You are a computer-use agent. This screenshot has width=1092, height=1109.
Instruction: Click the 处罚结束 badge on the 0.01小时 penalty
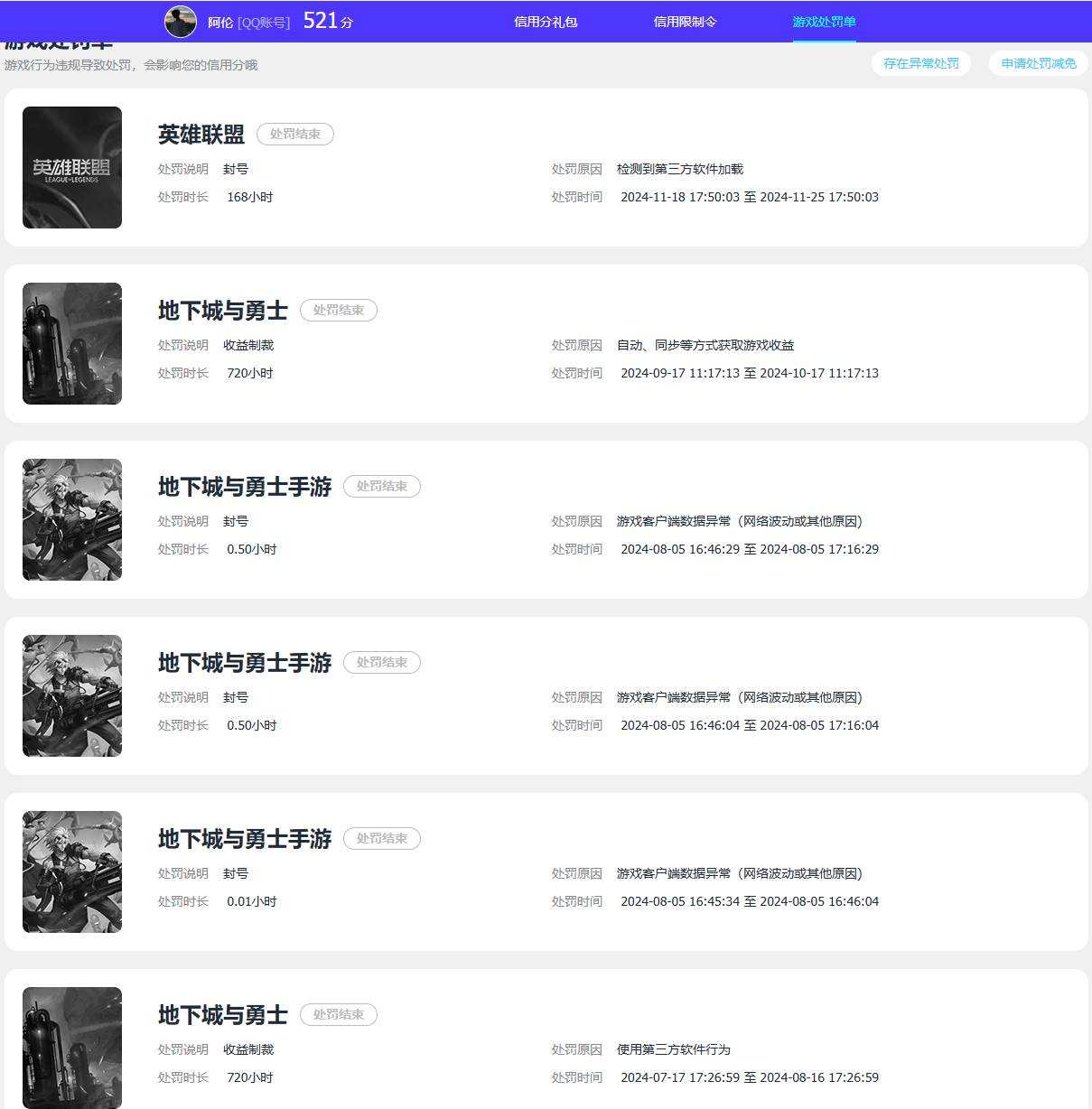click(x=382, y=838)
